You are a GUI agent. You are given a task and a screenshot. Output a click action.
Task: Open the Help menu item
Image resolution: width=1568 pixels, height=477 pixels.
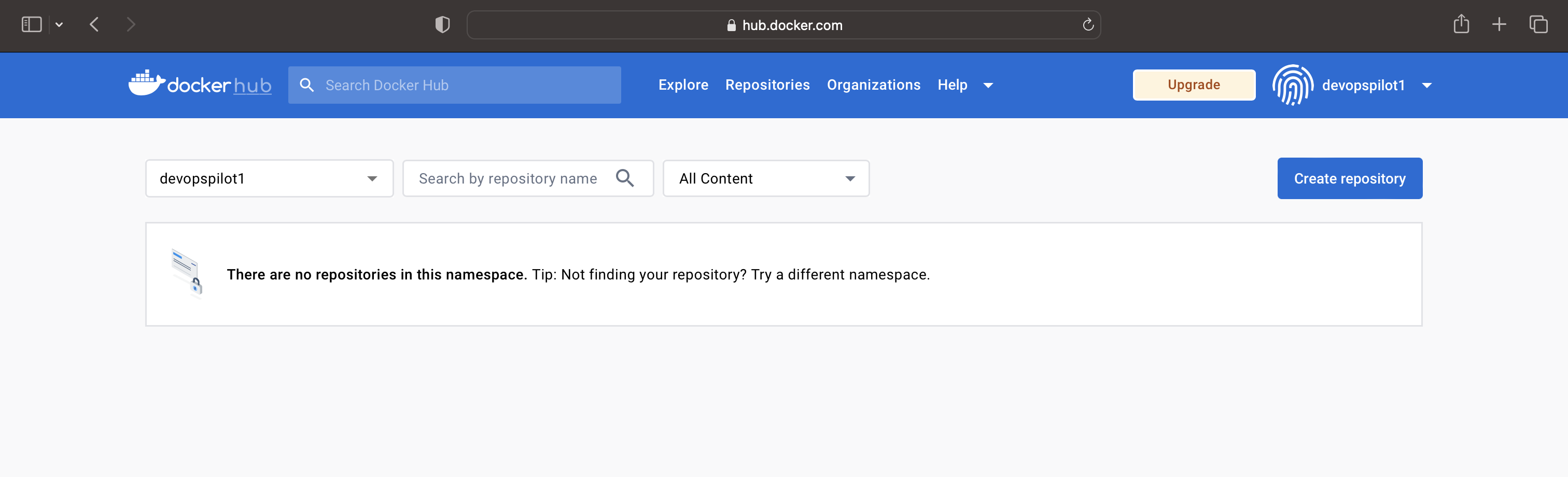(952, 85)
